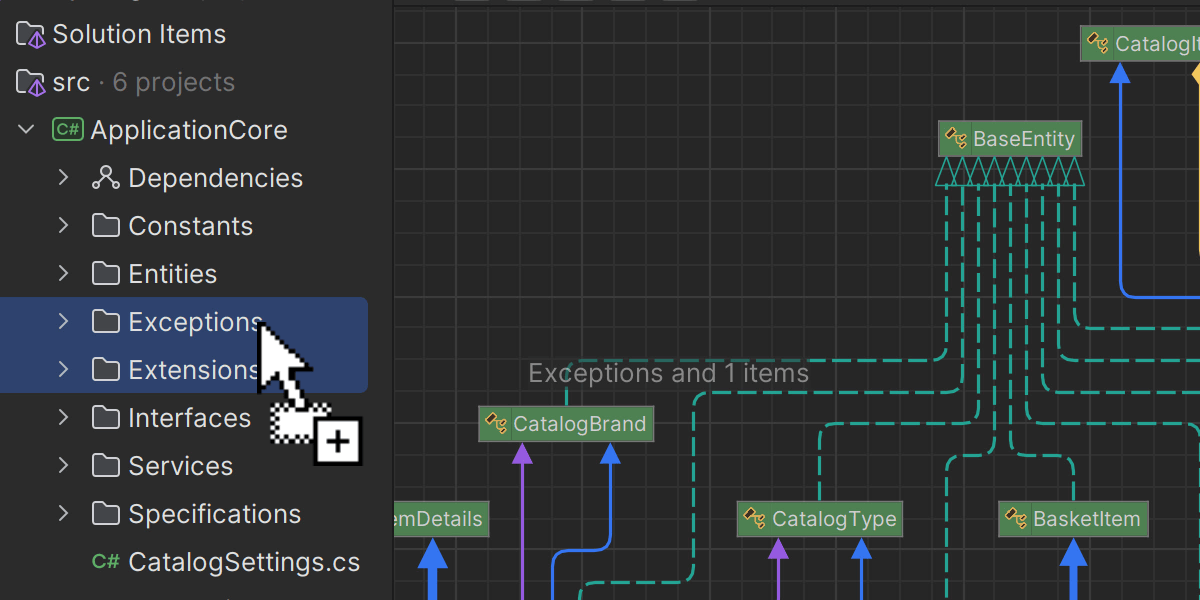Click the C# file icon of CatalogSettings.cs
The height and width of the screenshot is (600, 1200).
coord(105,562)
